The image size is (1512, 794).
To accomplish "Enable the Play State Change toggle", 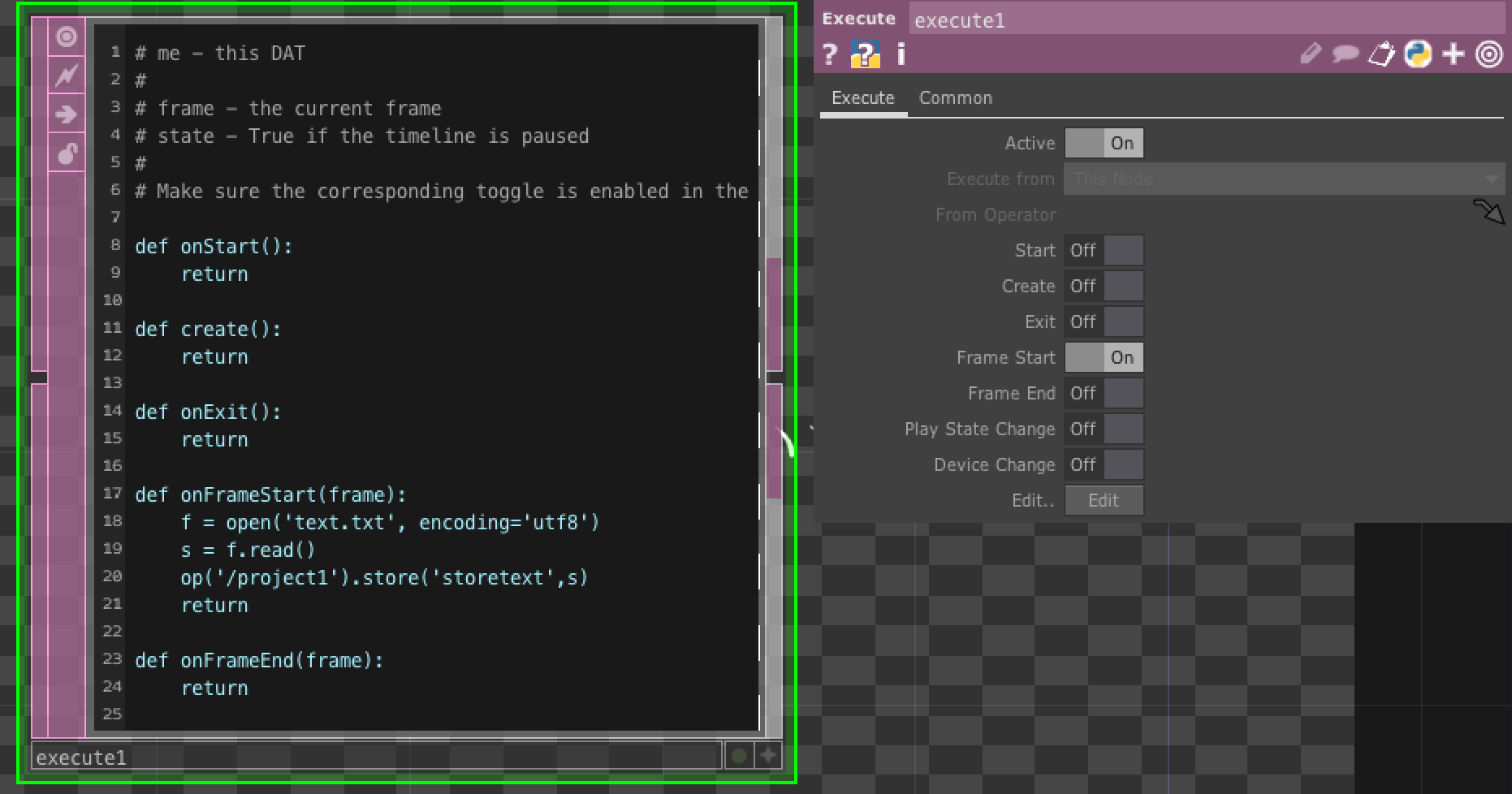I will point(1104,429).
